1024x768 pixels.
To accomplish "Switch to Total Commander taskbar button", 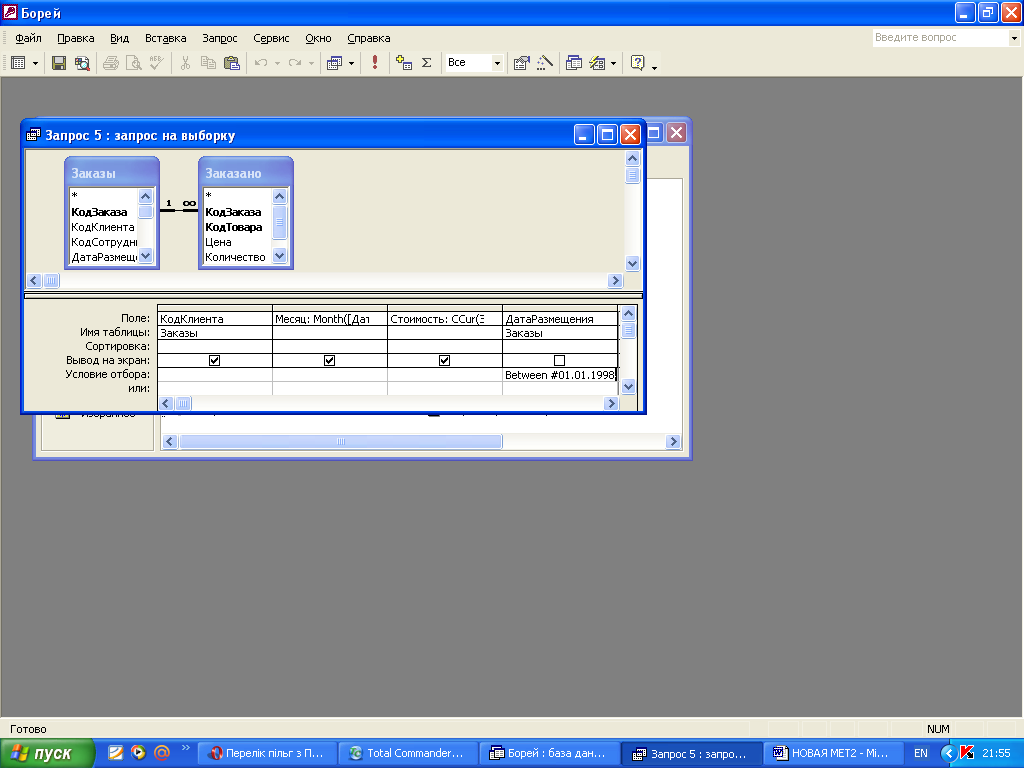I will (x=408, y=753).
